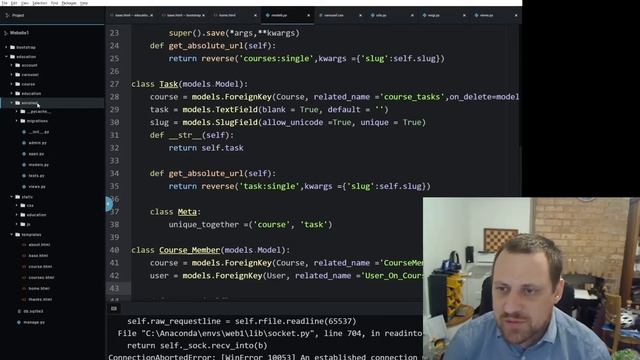This screenshot has height=360, width=640.
Task: Click the Python icon on urls.py tab
Action: pyautogui.click(x=372, y=16)
